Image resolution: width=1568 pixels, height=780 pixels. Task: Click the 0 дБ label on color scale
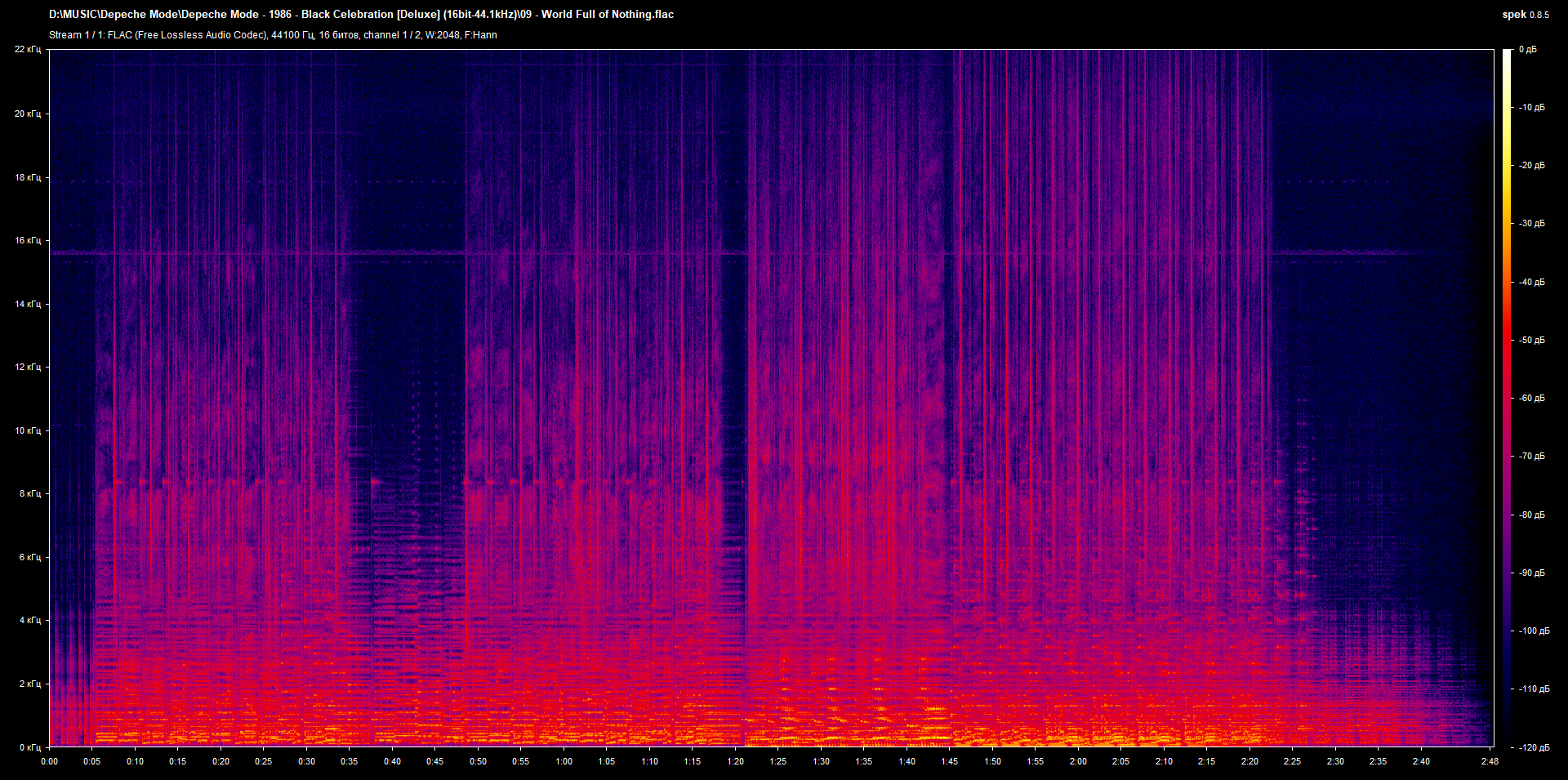click(1527, 50)
